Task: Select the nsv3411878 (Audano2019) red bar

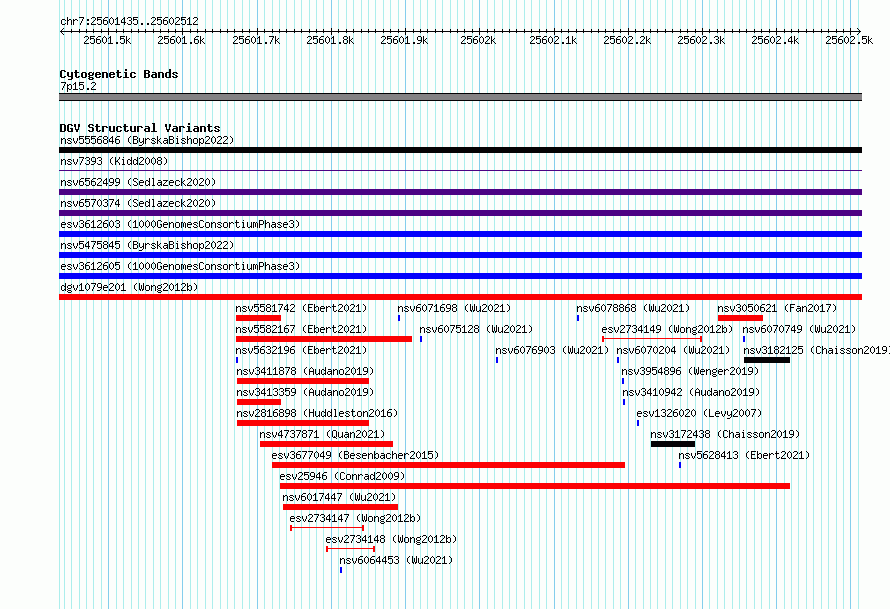Action: point(303,381)
